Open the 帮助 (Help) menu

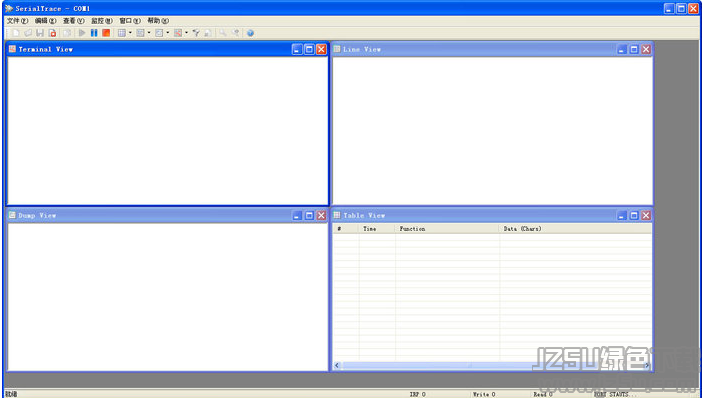click(x=158, y=21)
